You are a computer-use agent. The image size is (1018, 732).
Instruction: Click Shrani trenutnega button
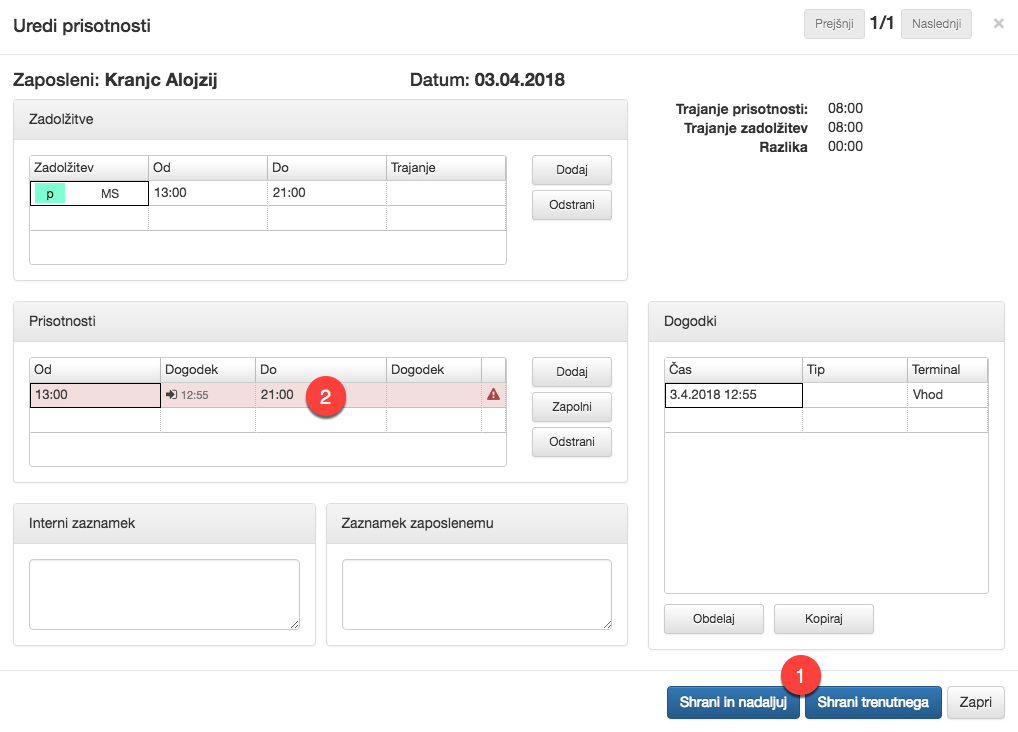(873, 702)
